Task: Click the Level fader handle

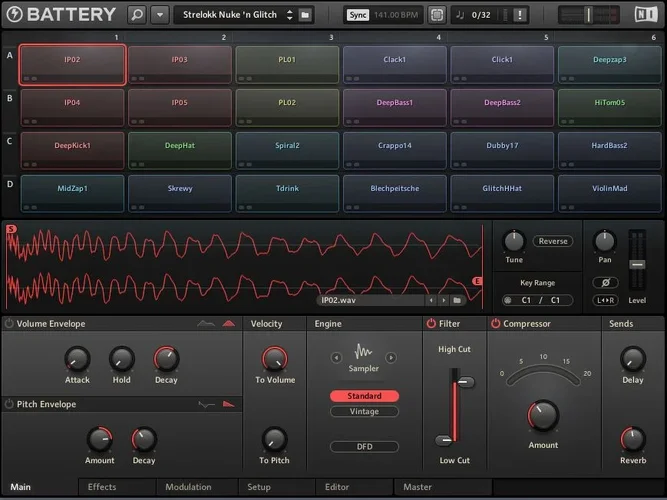Action: (x=635, y=263)
